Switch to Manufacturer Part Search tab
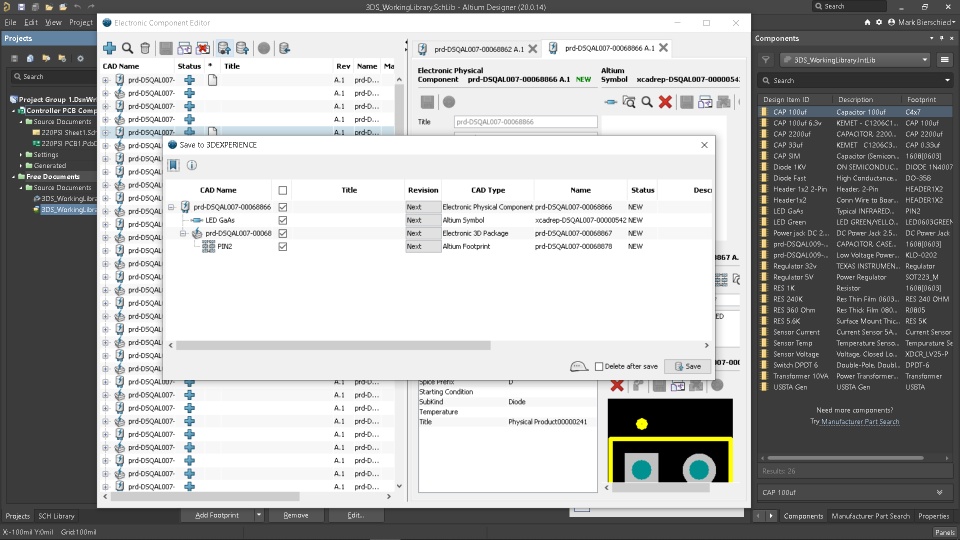 870,516
